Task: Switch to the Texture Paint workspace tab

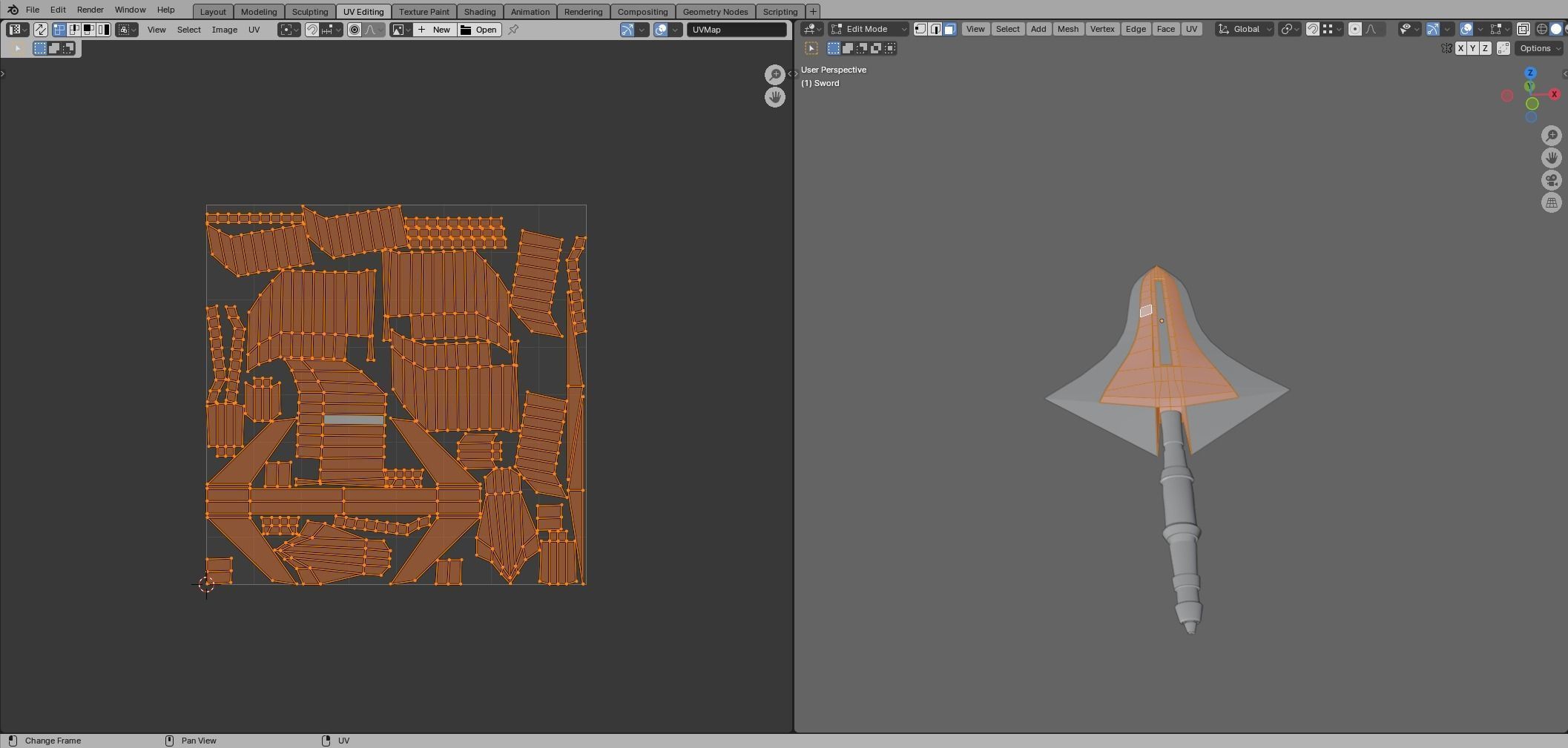Action: [424, 12]
